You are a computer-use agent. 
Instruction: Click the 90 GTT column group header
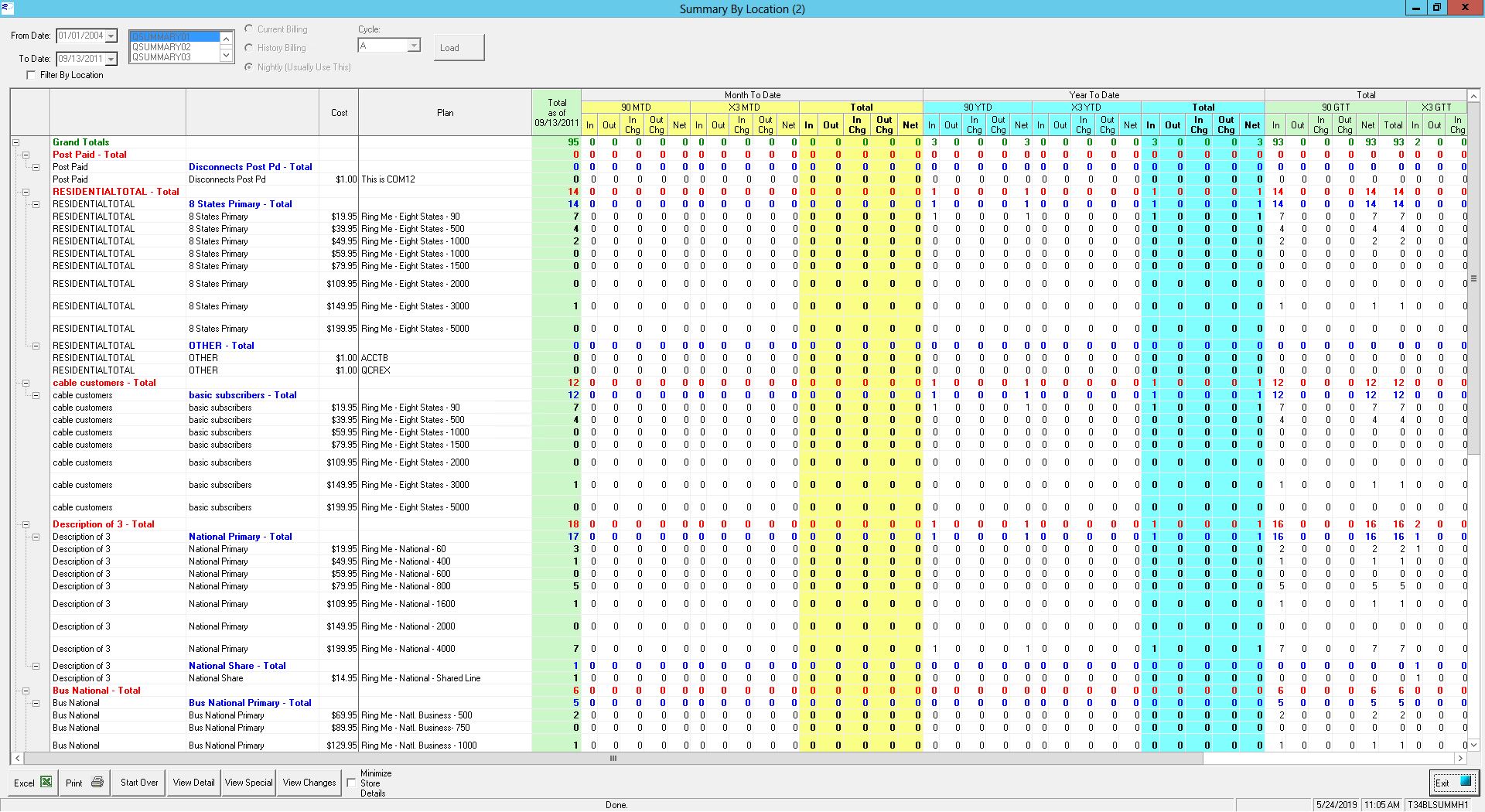point(1336,107)
